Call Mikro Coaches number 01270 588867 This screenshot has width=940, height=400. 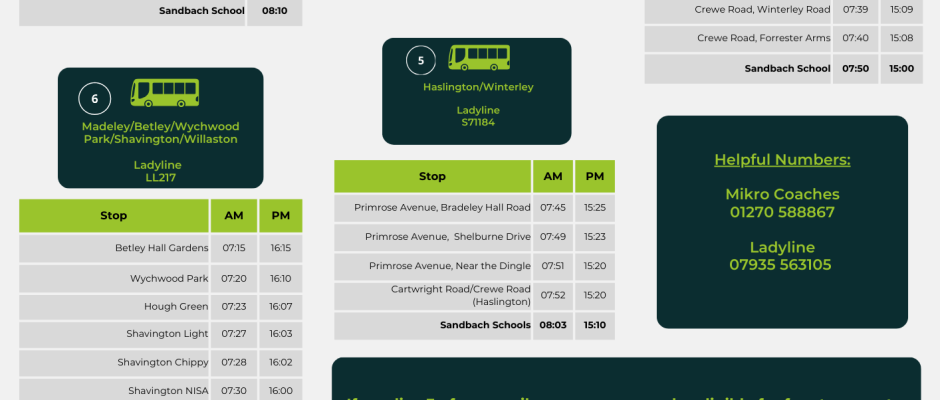click(782, 212)
